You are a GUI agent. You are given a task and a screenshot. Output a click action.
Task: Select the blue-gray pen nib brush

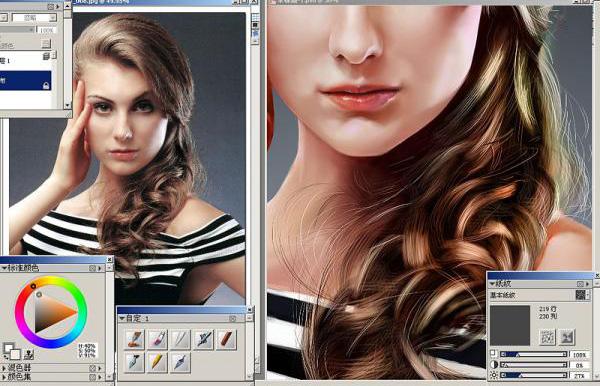[x=180, y=362]
